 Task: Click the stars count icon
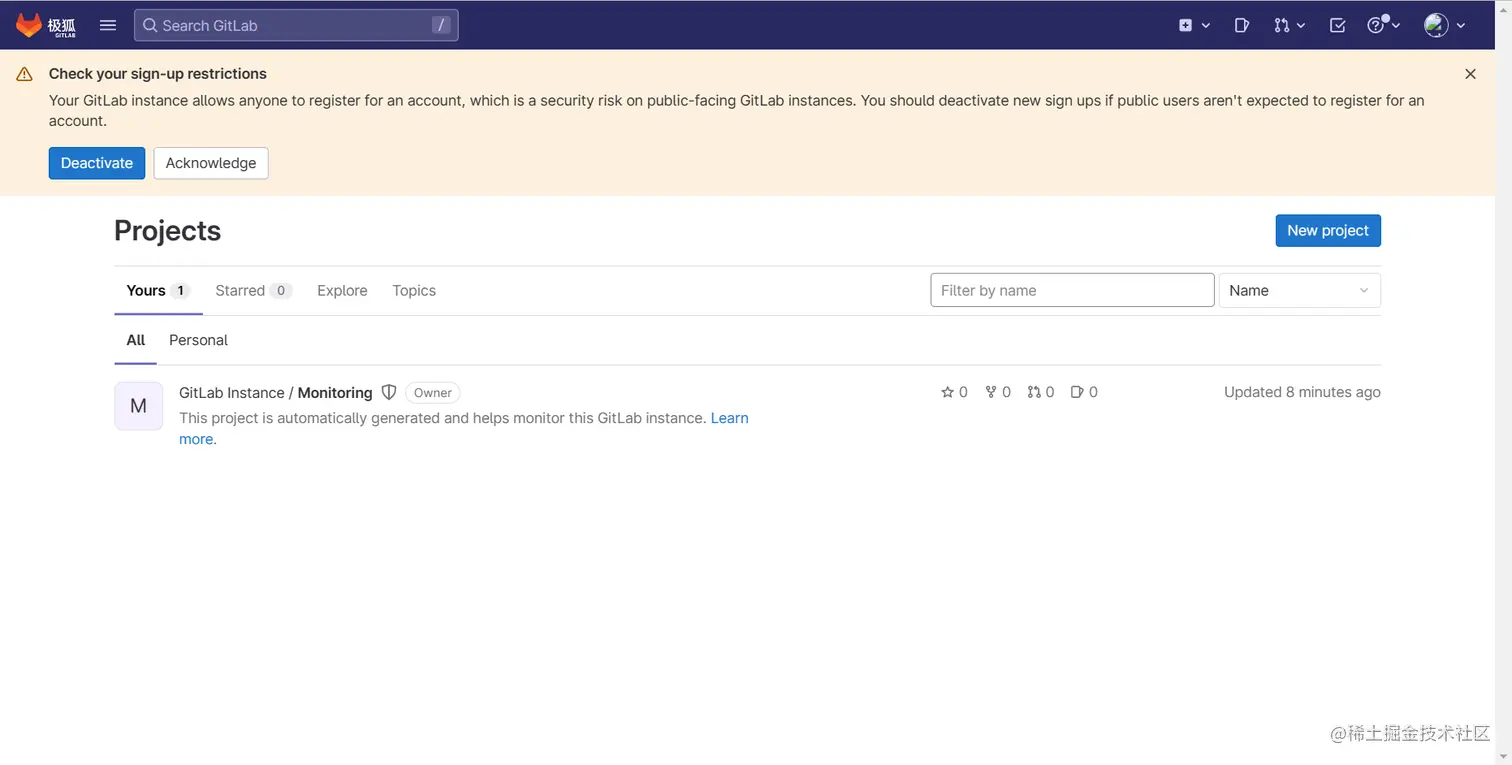pos(947,392)
